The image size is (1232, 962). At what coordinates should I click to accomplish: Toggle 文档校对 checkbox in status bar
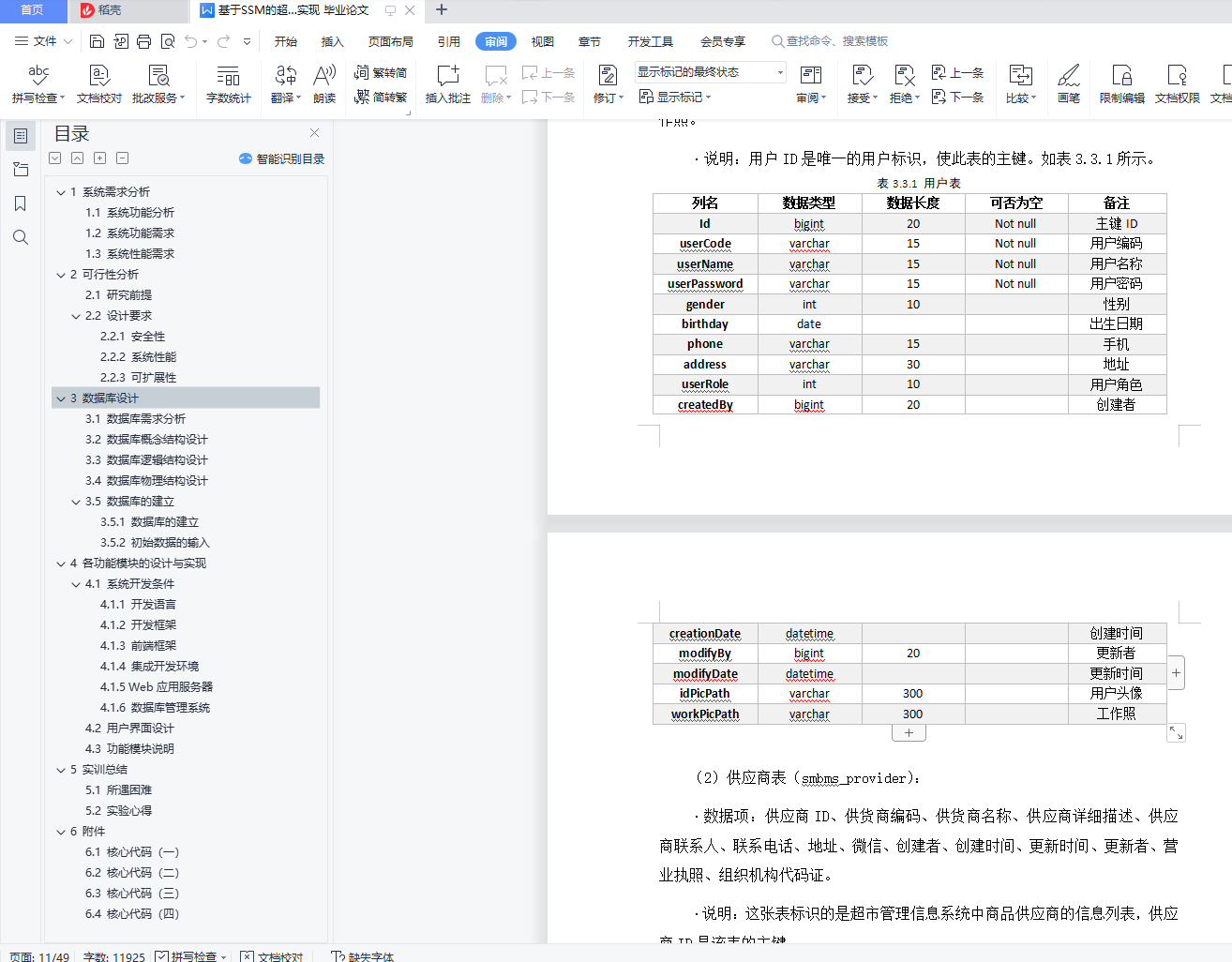pyautogui.click(x=248, y=956)
